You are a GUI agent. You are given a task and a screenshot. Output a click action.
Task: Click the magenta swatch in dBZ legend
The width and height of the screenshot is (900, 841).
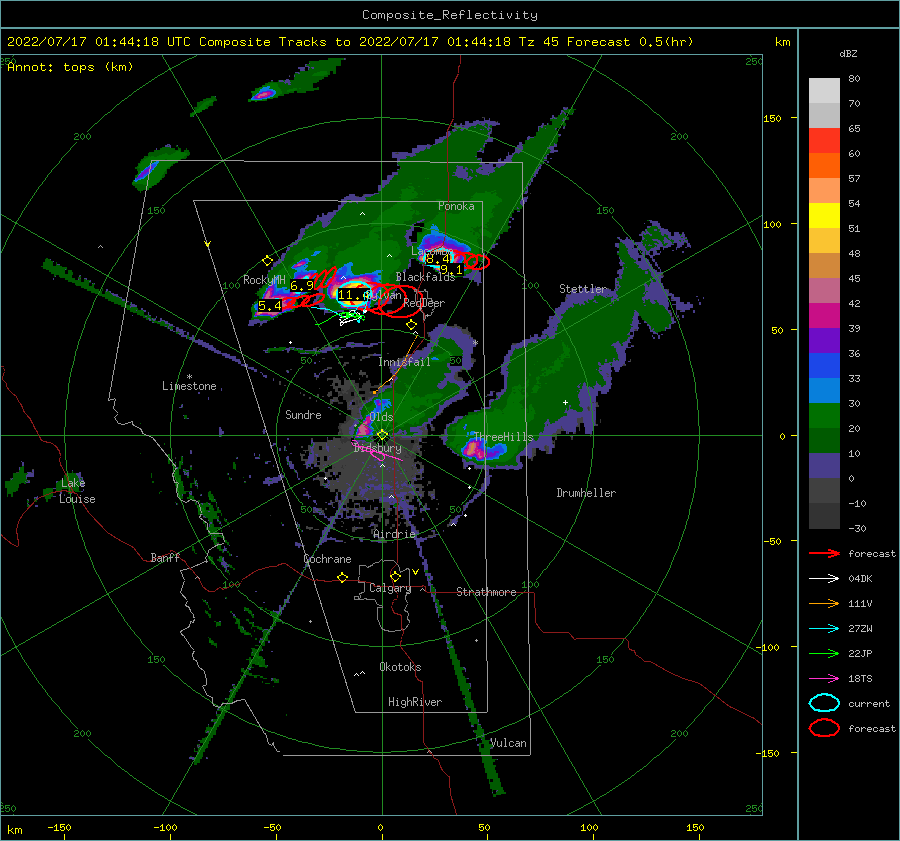(824, 316)
